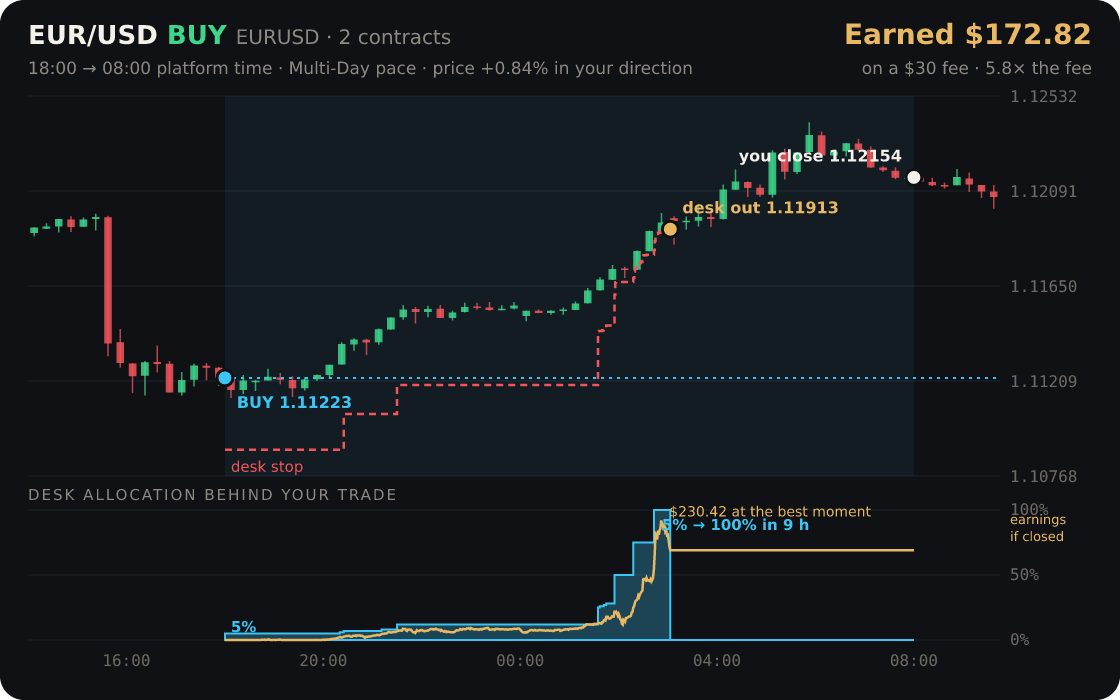Click the blue BUY entry marker dot
1120x700 pixels.
point(224,378)
